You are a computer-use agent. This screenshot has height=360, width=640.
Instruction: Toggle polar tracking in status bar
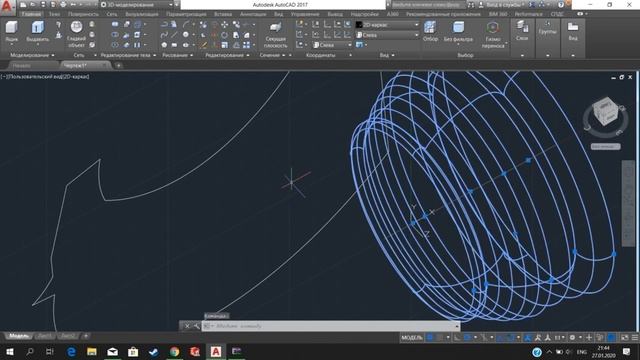coord(468,338)
